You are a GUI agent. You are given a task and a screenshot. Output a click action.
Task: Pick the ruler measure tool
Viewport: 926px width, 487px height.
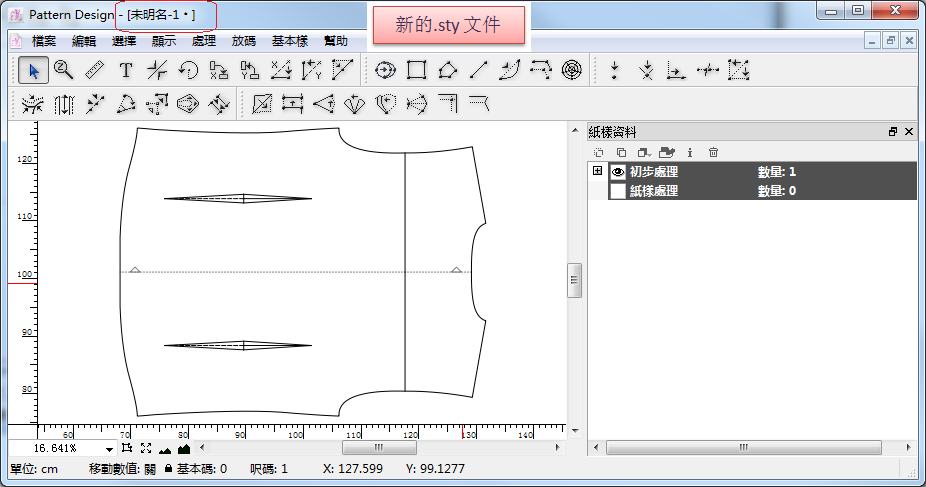pos(95,70)
